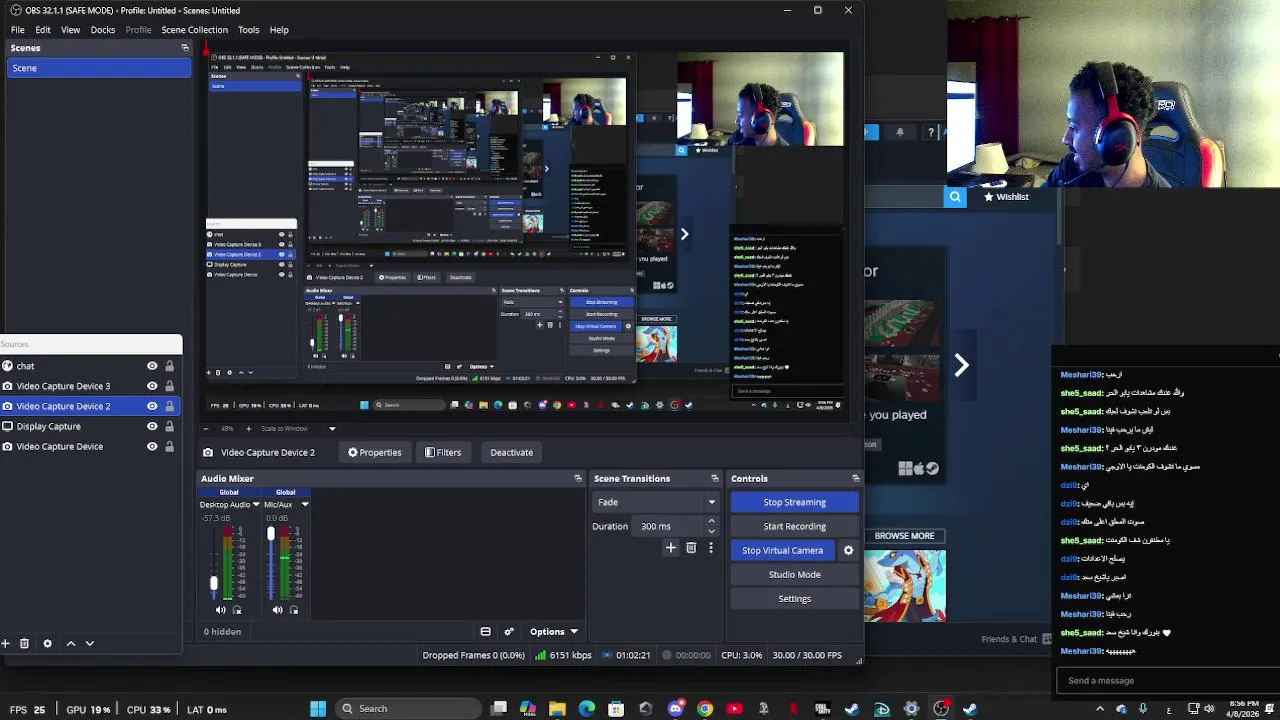This screenshot has height=720, width=1280.
Task: Open advanced audio properties gears icon
Action: pyautogui.click(x=509, y=632)
